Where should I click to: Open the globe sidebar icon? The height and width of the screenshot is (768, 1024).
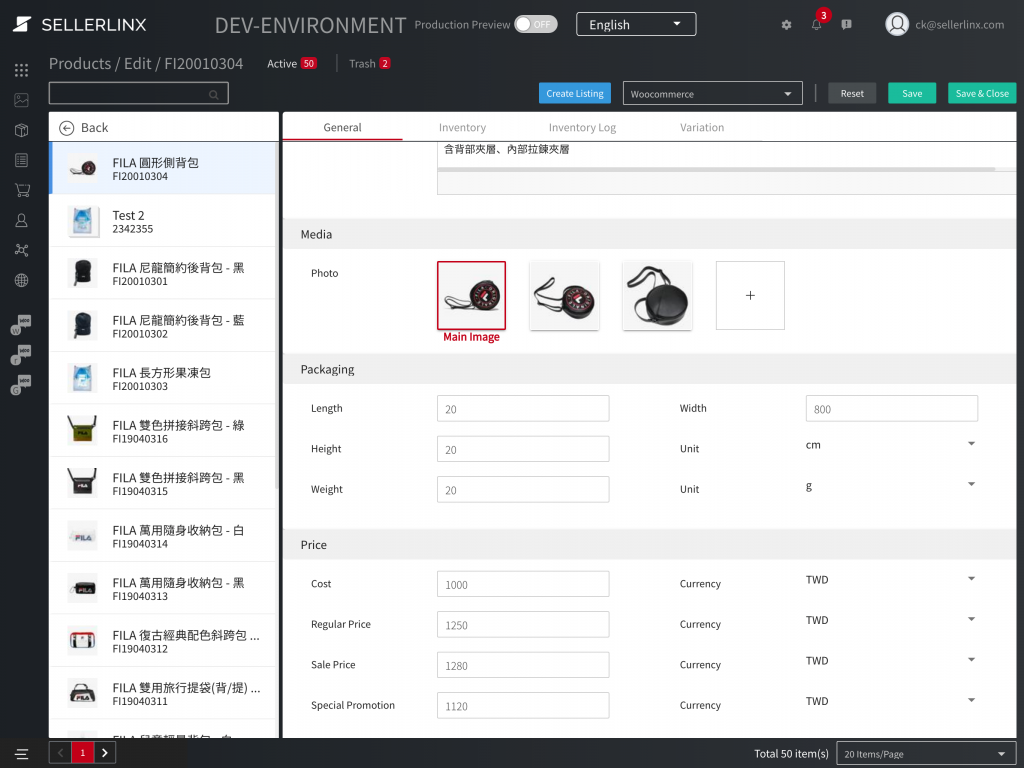pos(22,280)
